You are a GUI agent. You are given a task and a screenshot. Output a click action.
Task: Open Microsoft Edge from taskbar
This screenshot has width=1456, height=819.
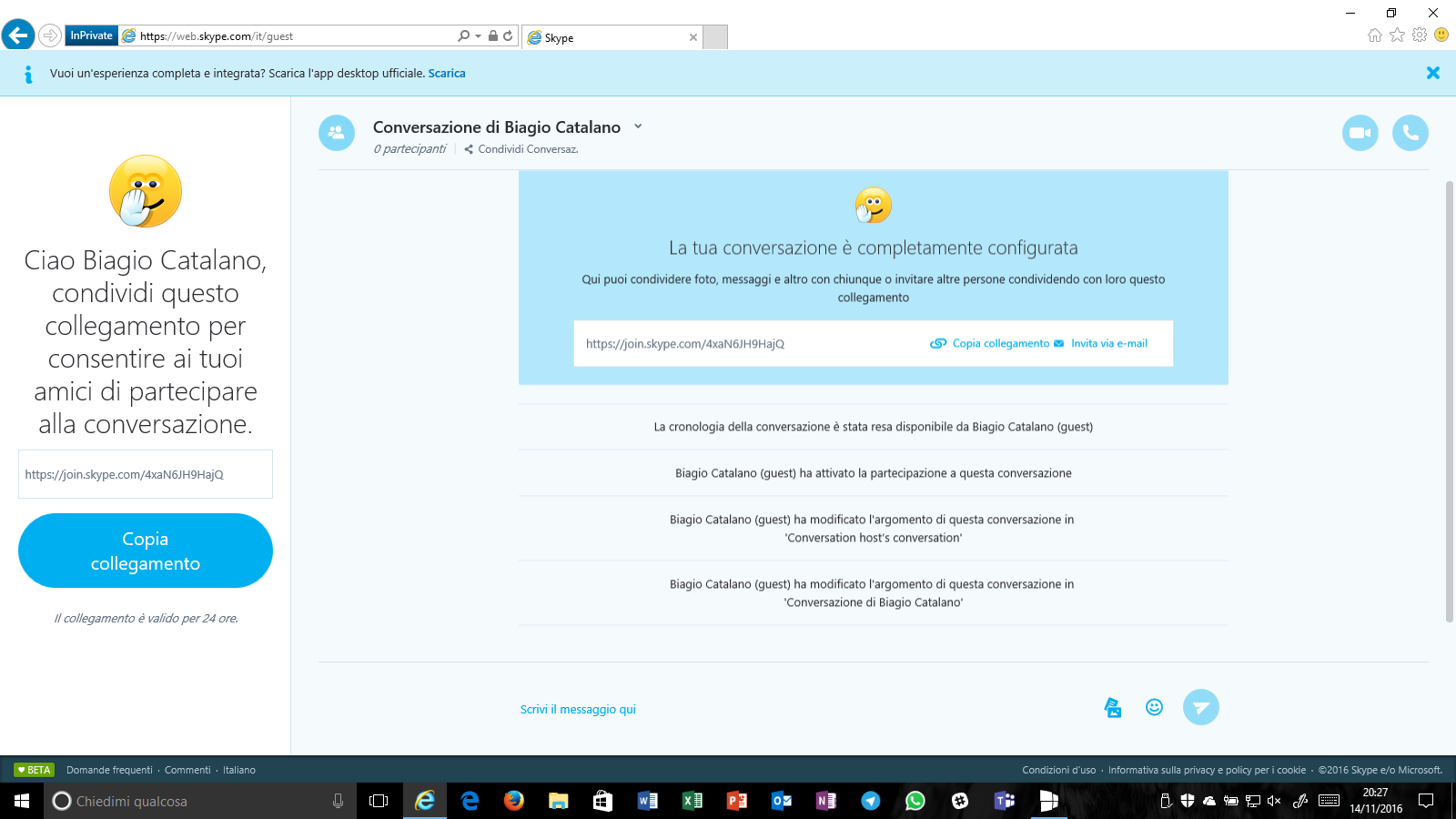[470, 801]
